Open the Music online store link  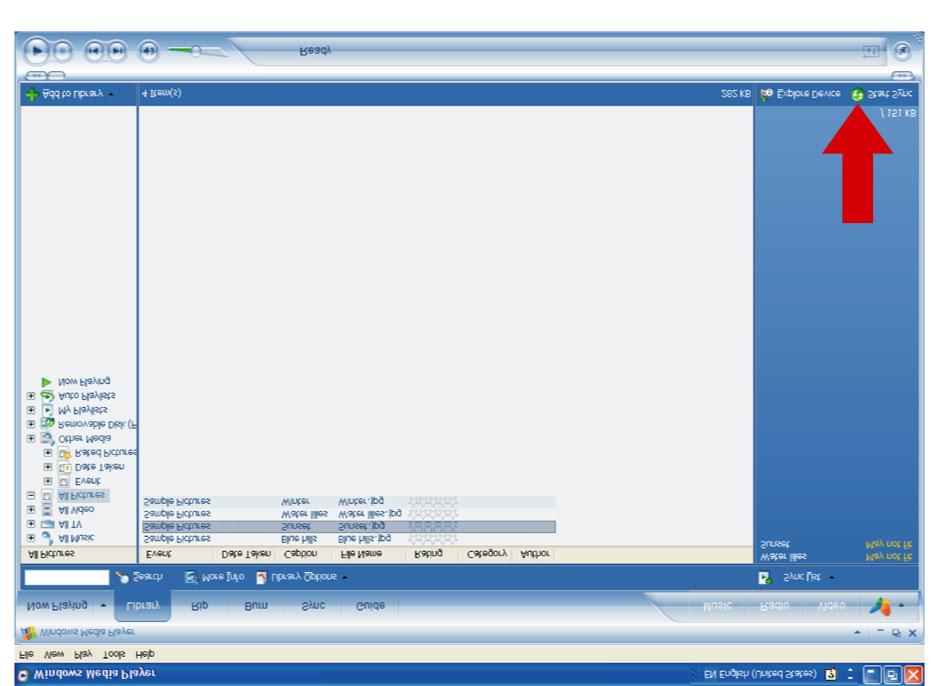tap(718, 605)
